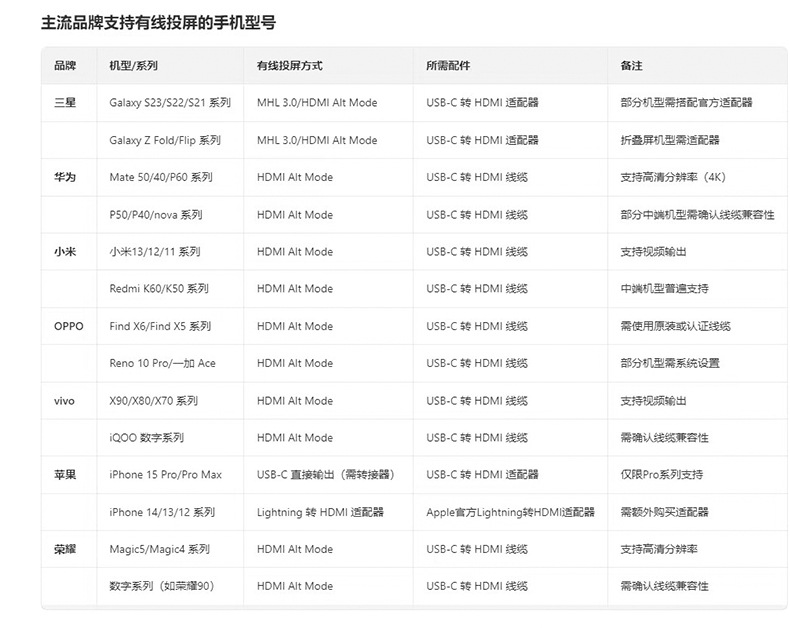Click 部分中端机型需确认线缆兼容性 note
This screenshot has width=790, height=628.
point(697,215)
